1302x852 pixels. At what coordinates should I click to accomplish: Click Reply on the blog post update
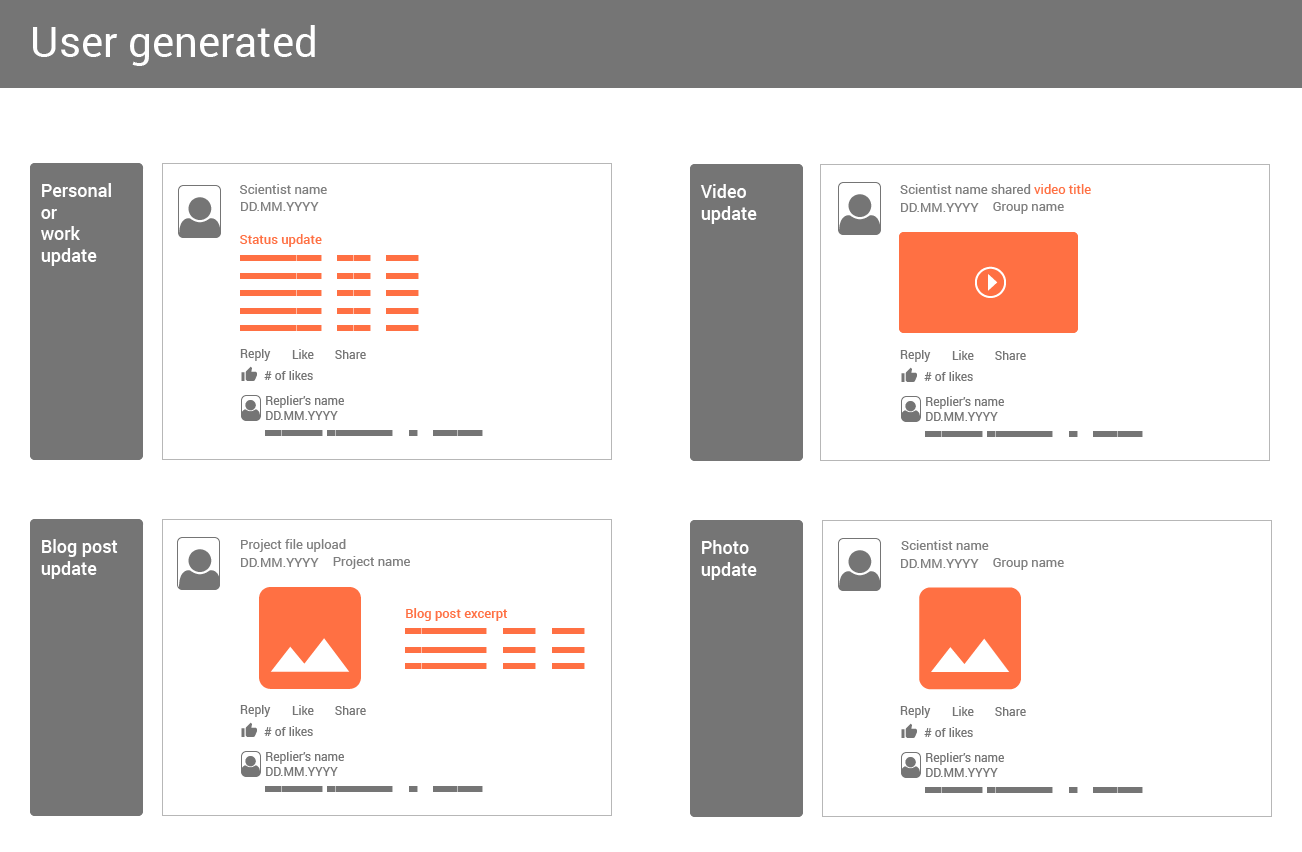[255, 710]
